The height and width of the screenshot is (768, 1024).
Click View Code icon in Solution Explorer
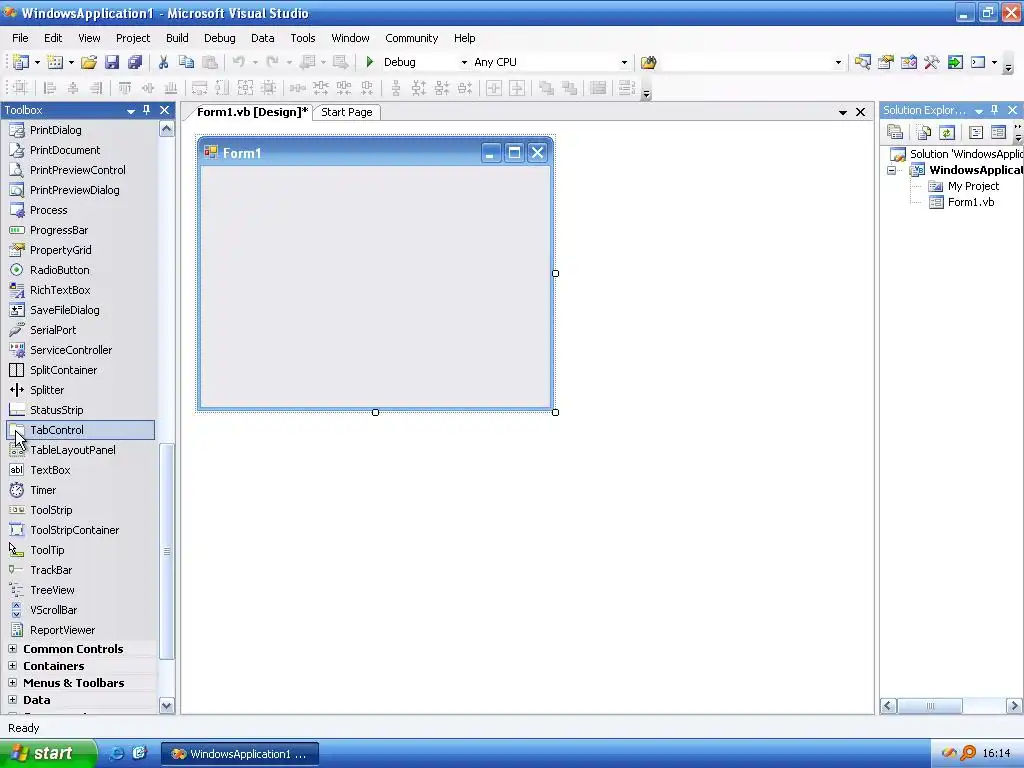(x=976, y=133)
